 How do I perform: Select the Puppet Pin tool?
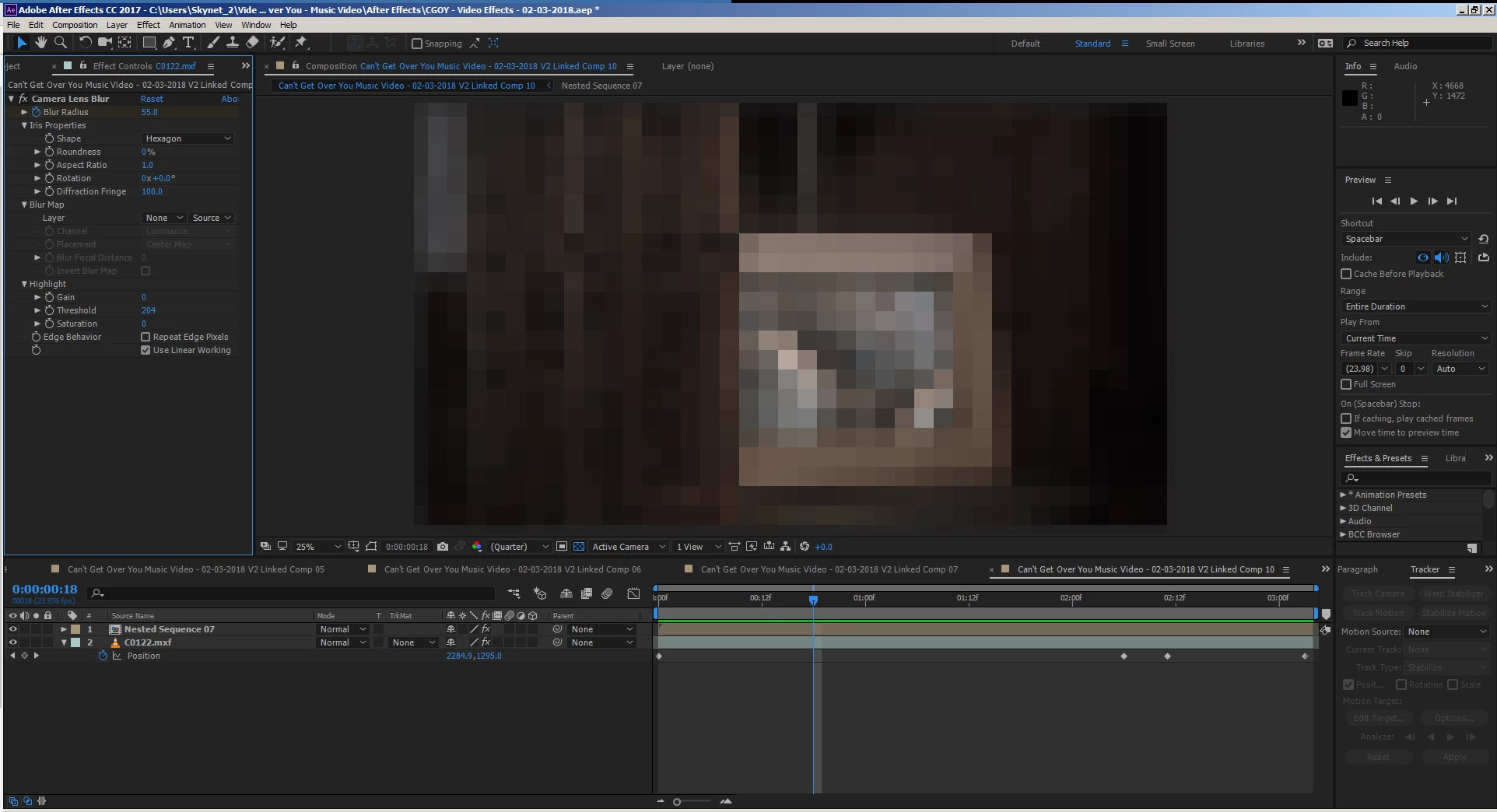pyautogui.click(x=301, y=43)
